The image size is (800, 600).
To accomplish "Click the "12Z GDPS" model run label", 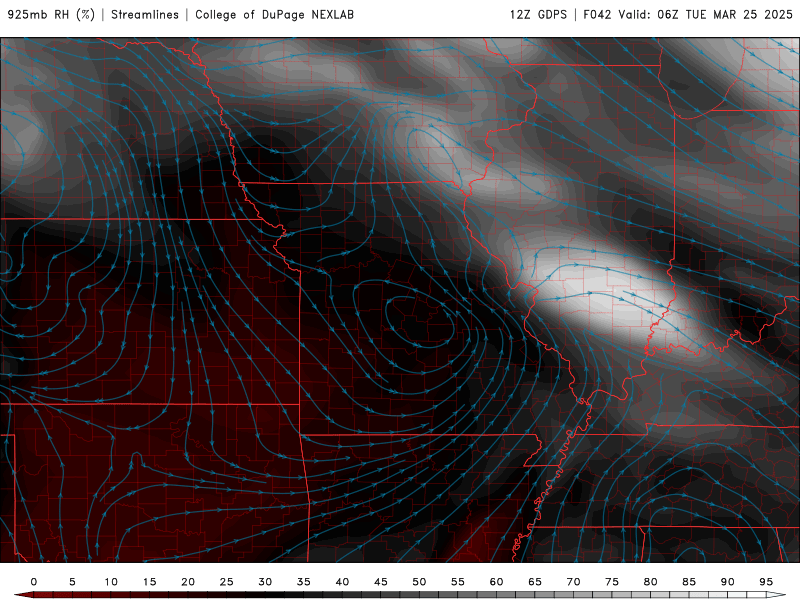I will (x=538, y=15).
